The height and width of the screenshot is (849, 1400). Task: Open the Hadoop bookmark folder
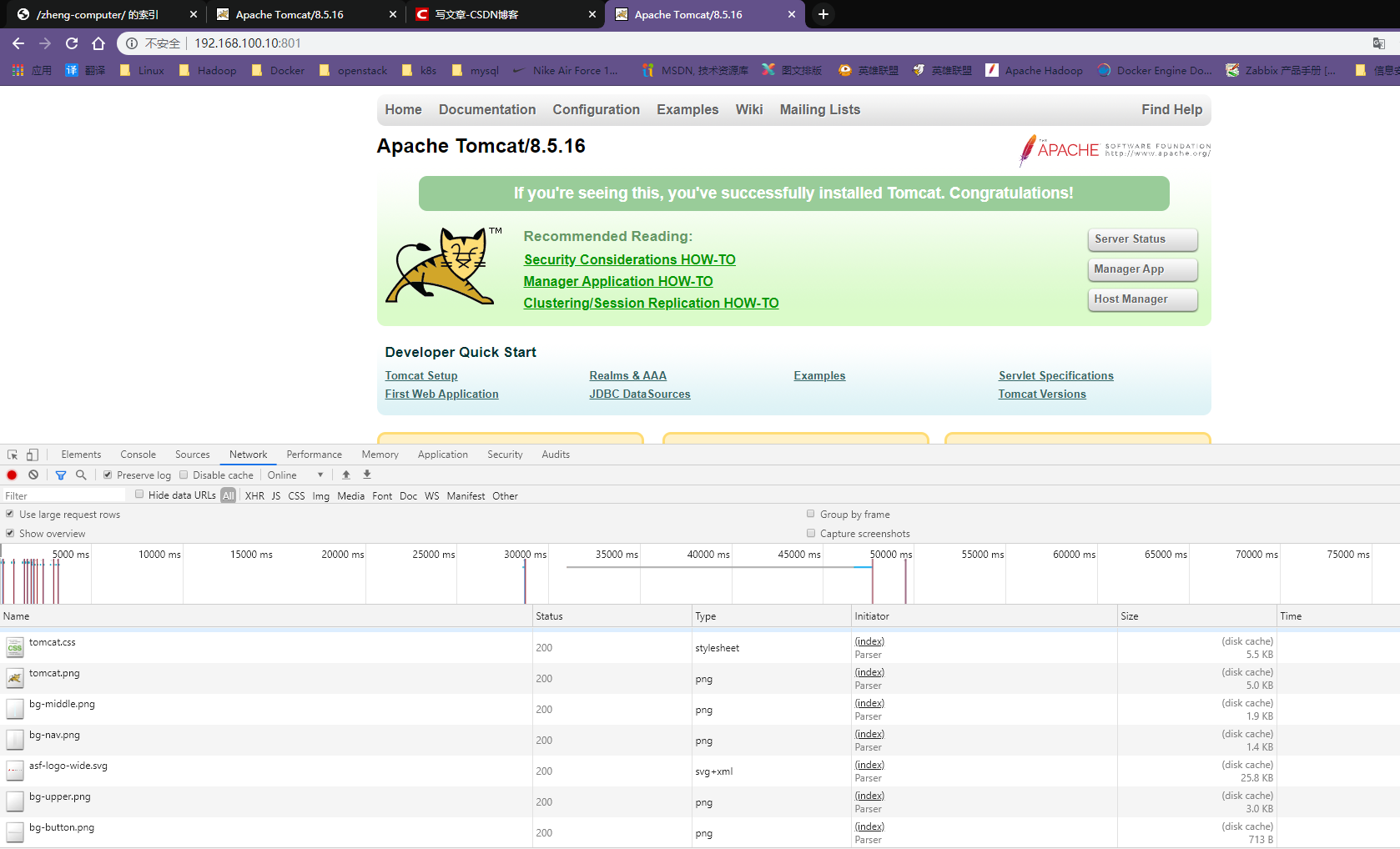click(207, 70)
